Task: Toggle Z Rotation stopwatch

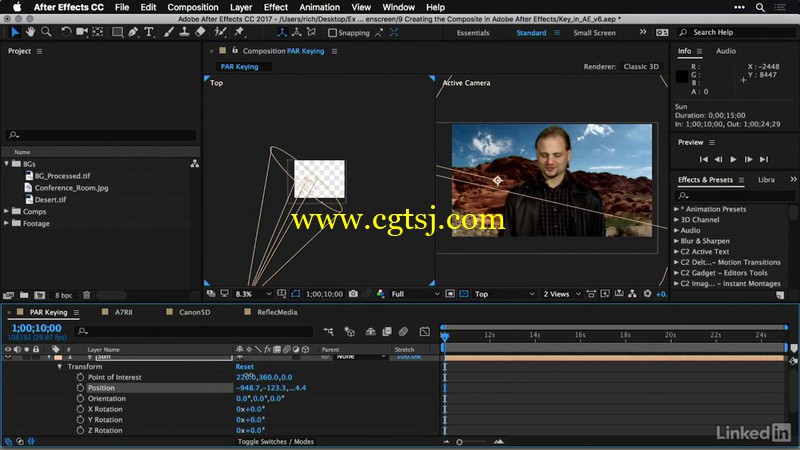Action: point(80,430)
